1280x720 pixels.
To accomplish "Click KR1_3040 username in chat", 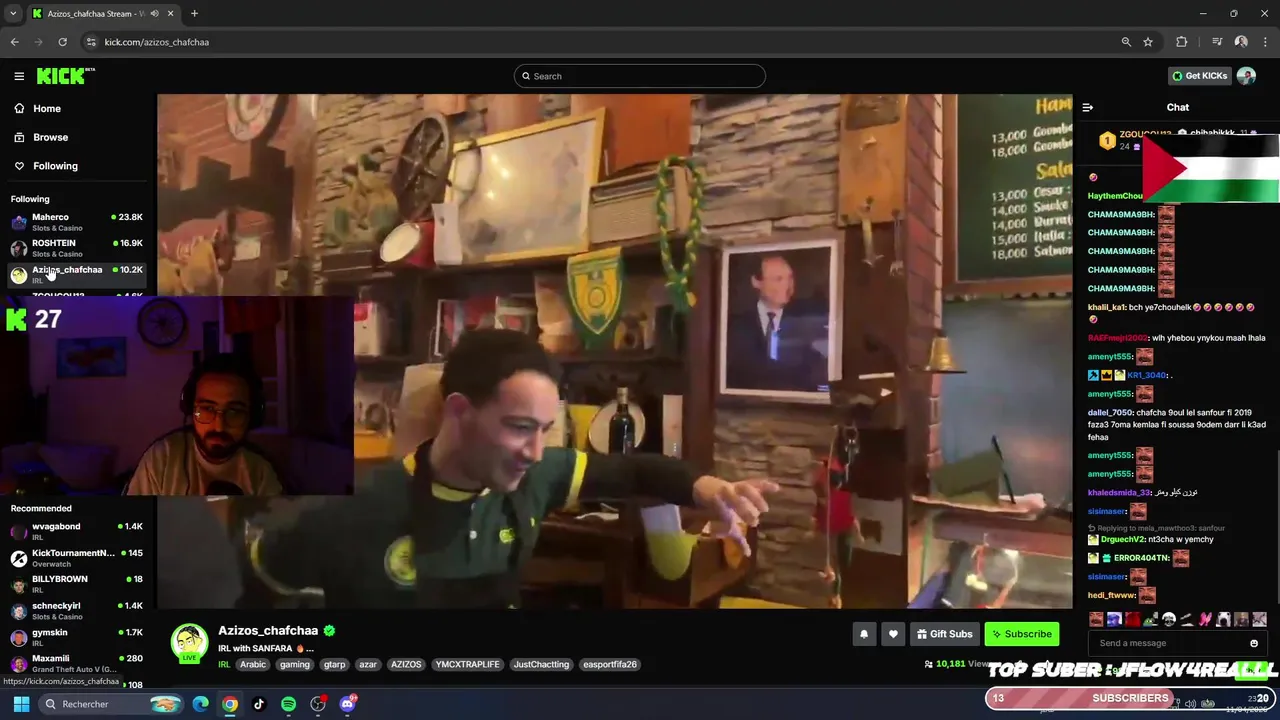I will tap(1147, 376).
